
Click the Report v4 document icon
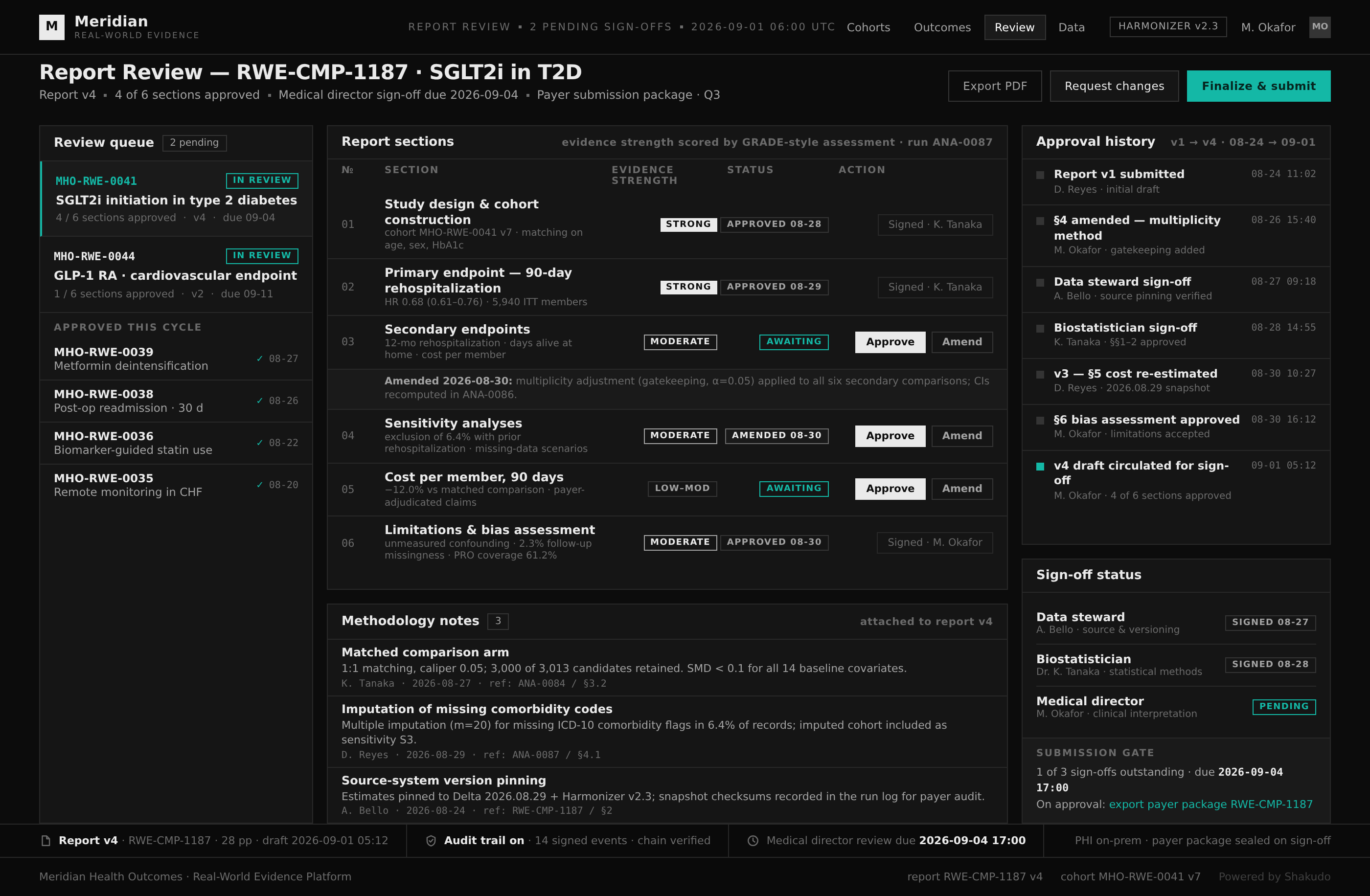click(46, 841)
